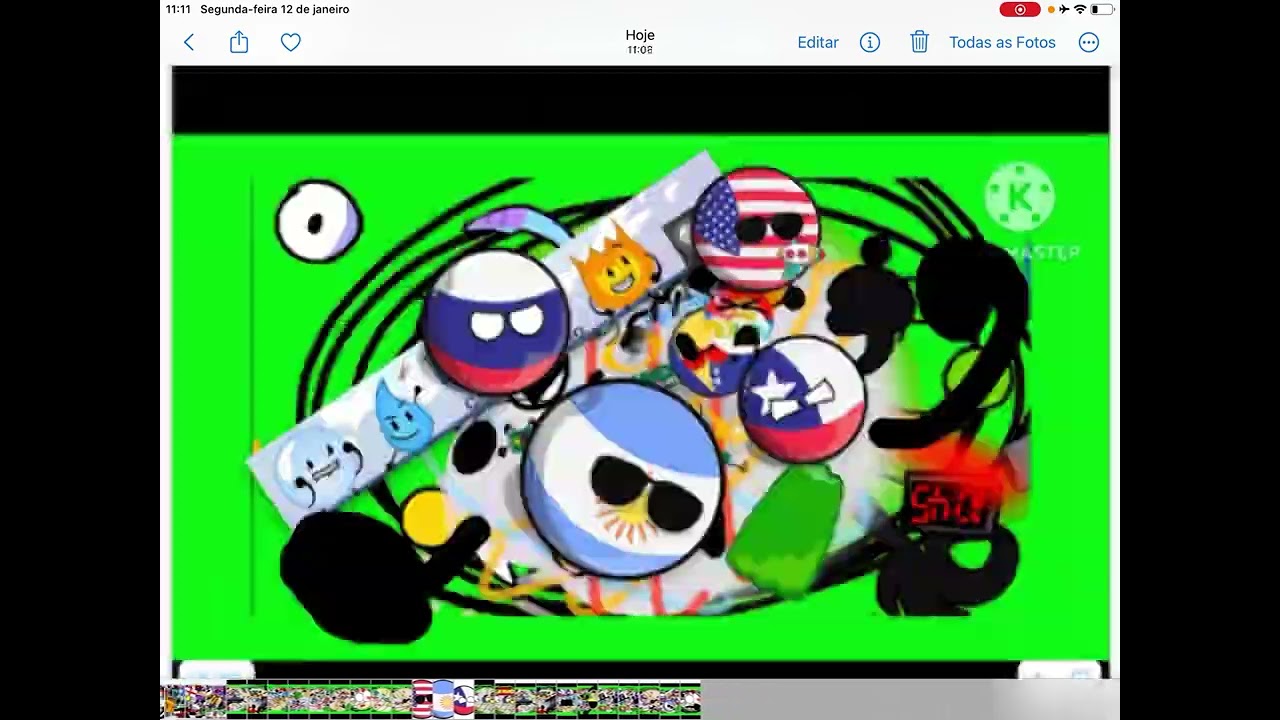The height and width of the screenshot is (720, 1280).
Task: Open the more options ellipsis menu
Action: (1089, 42)
